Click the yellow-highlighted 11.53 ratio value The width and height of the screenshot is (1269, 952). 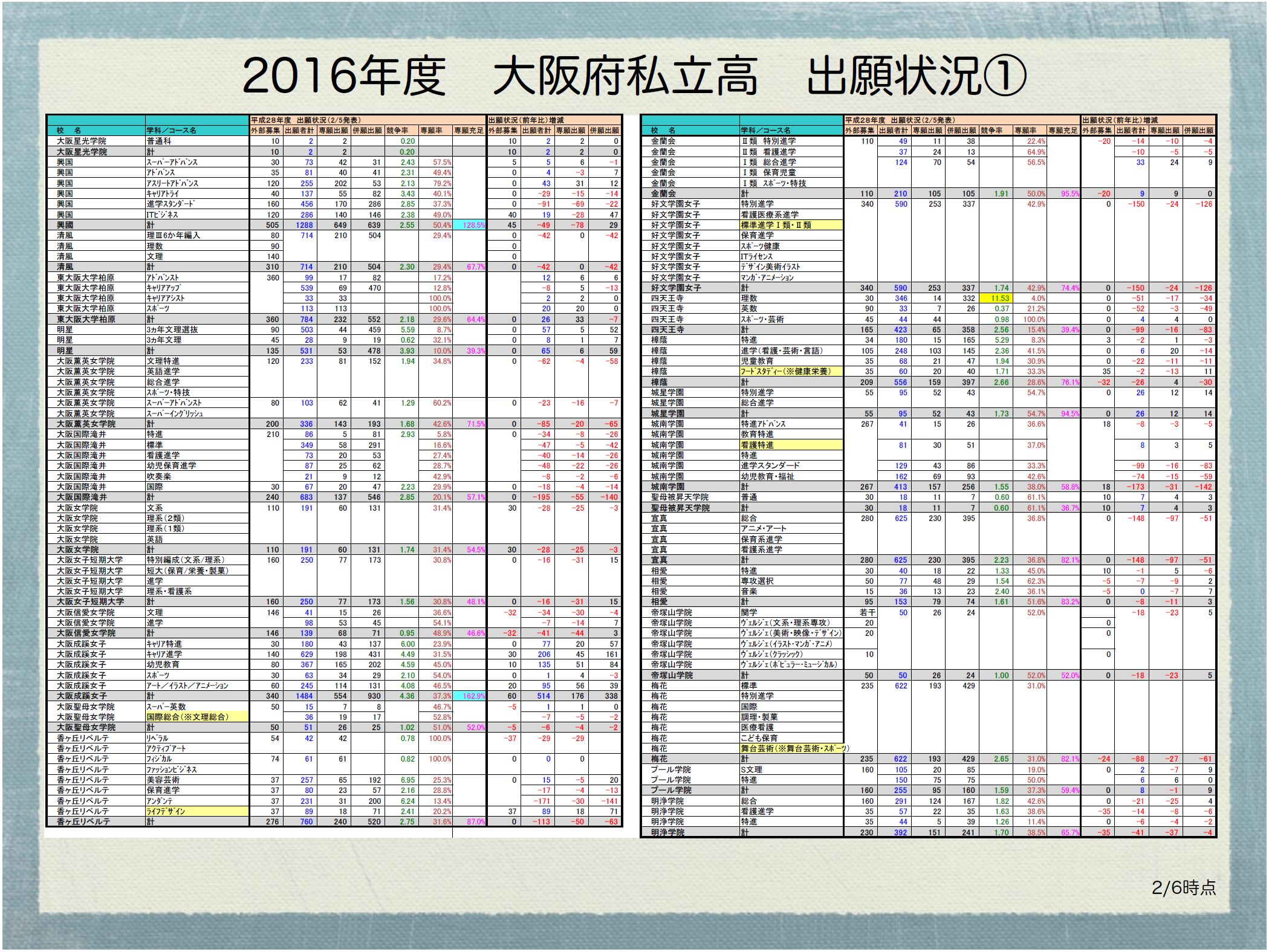coord(995,298)
